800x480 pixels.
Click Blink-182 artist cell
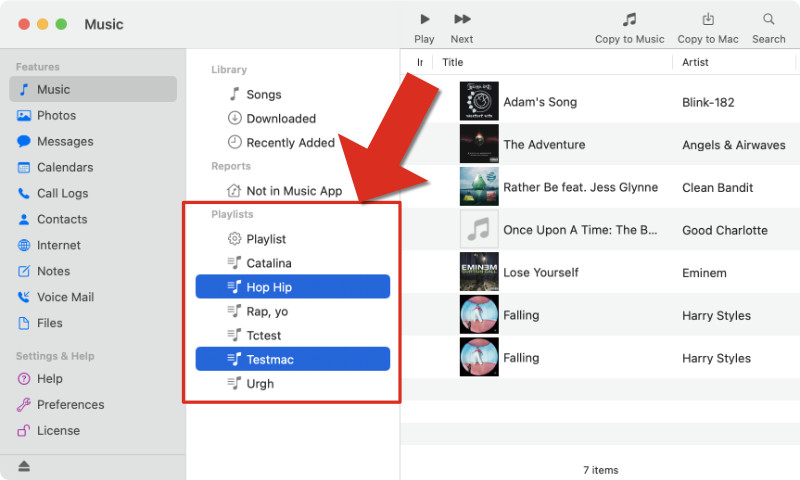click(708, 103)
